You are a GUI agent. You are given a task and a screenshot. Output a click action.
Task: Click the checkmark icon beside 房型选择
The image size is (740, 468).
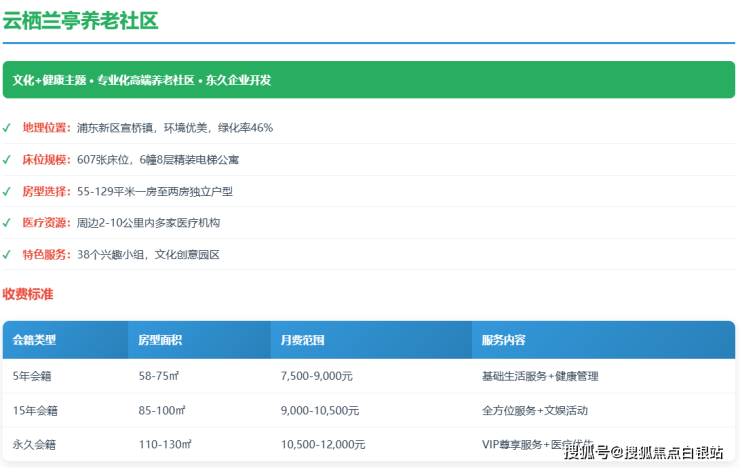click(x=7, y=191)
